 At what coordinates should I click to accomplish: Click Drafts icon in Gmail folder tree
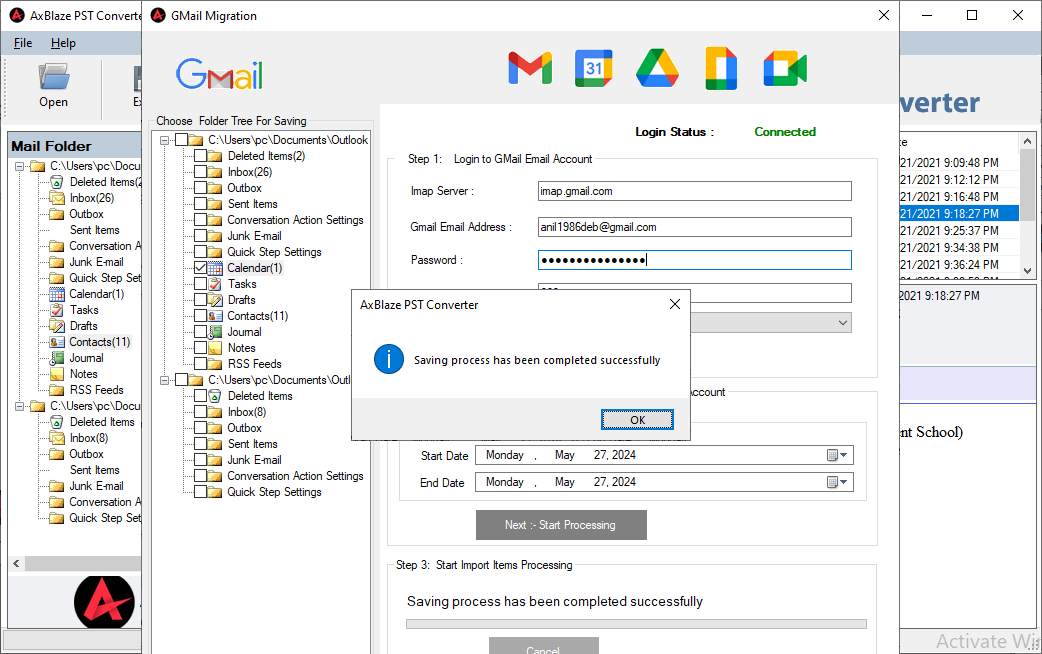pyautogui.click(x=215, y=300)
